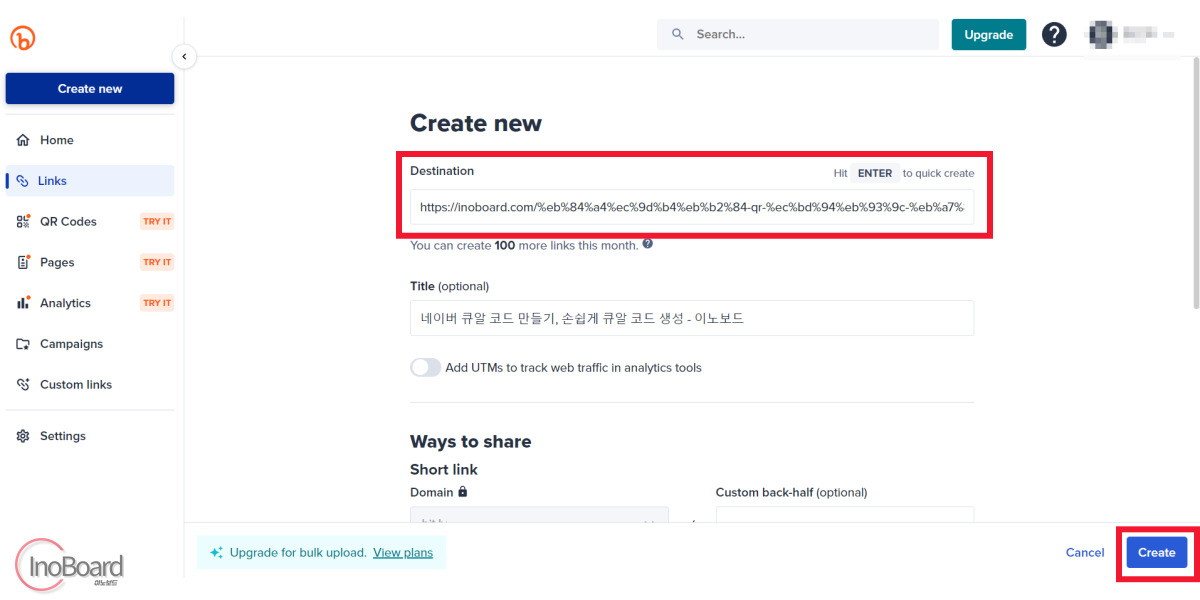Image resolution: width=1200 pixels, height=600 pixels.
Task: Click the Bitly logo icon
Action: (x=22, y=38)
